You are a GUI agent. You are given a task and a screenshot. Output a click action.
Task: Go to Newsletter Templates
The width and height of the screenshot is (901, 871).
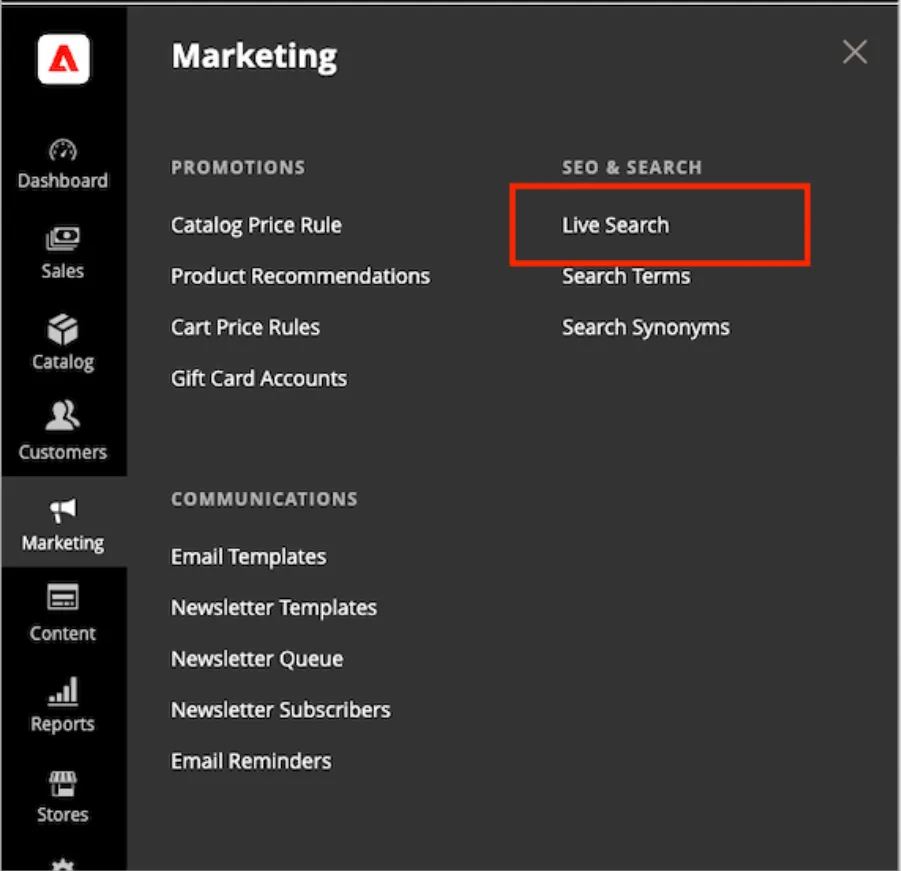point(274,608)
